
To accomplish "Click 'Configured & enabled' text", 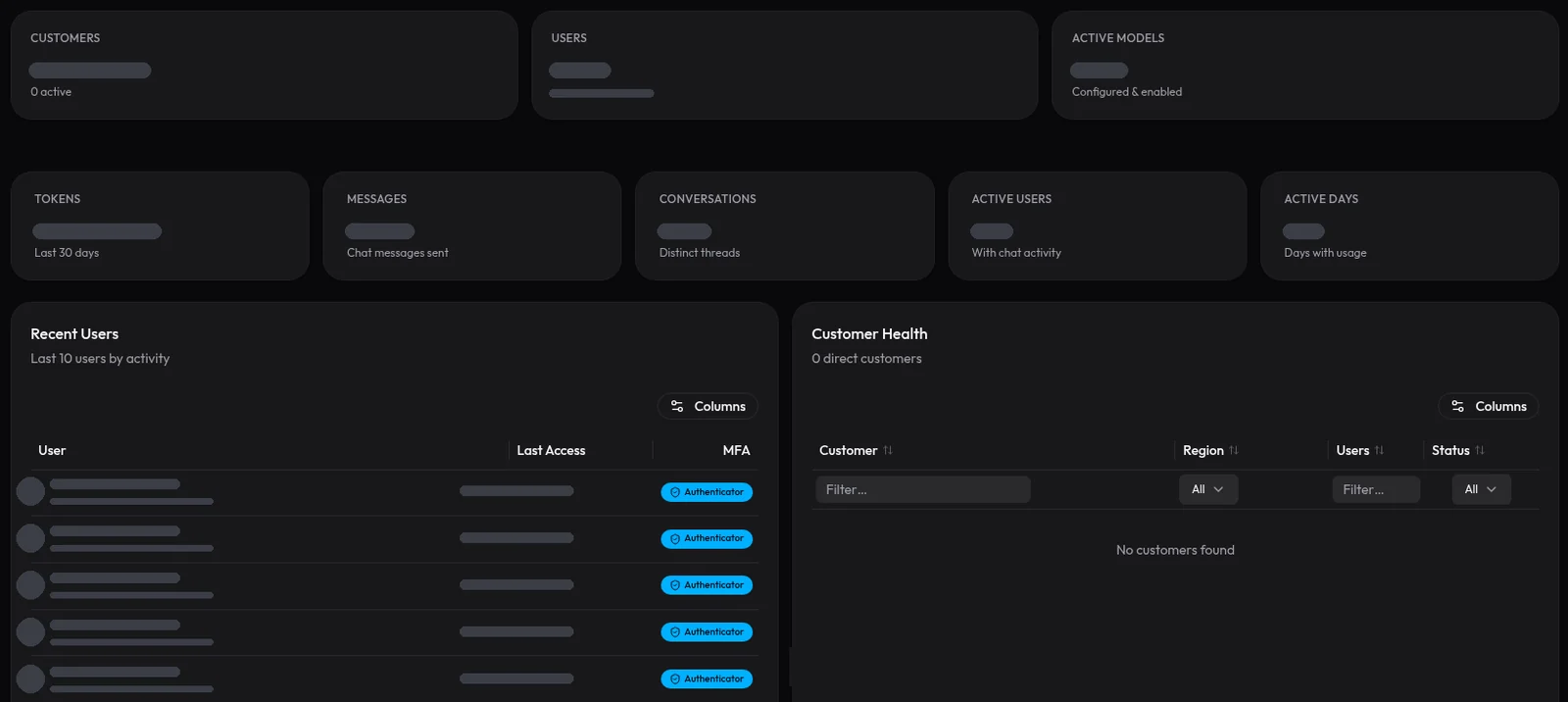I will coord(1127,92).
